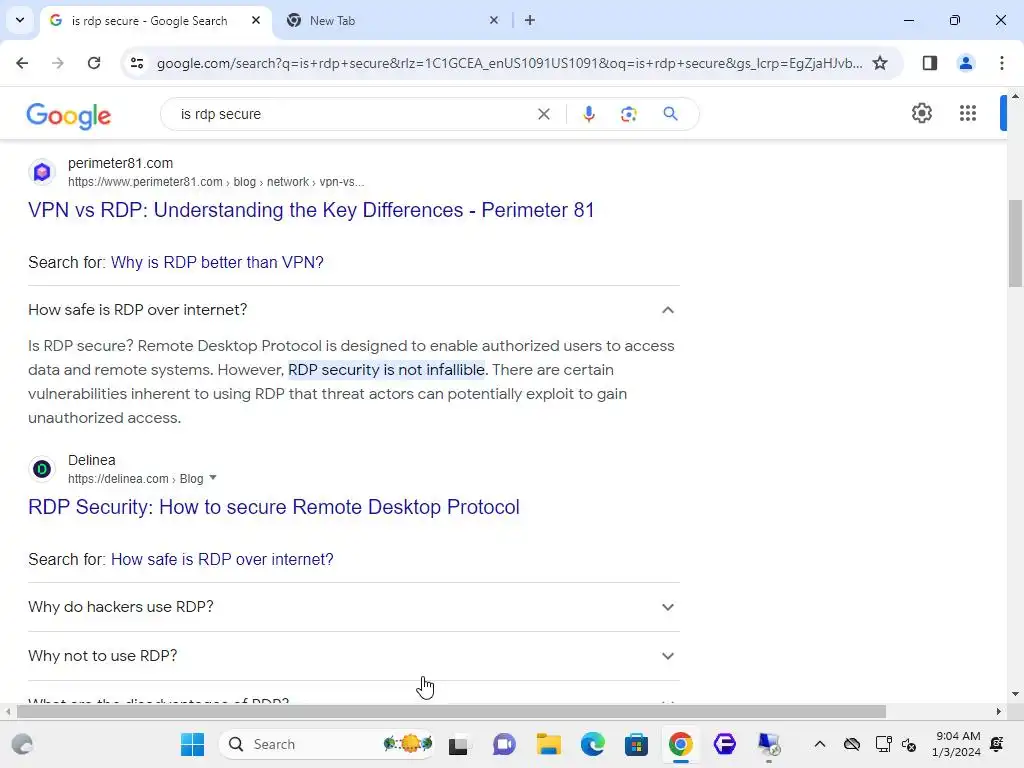This screenshot has height=768, width=1024.
Task: Switch to Chrome on the taskbar
Action: click(680, 744)
